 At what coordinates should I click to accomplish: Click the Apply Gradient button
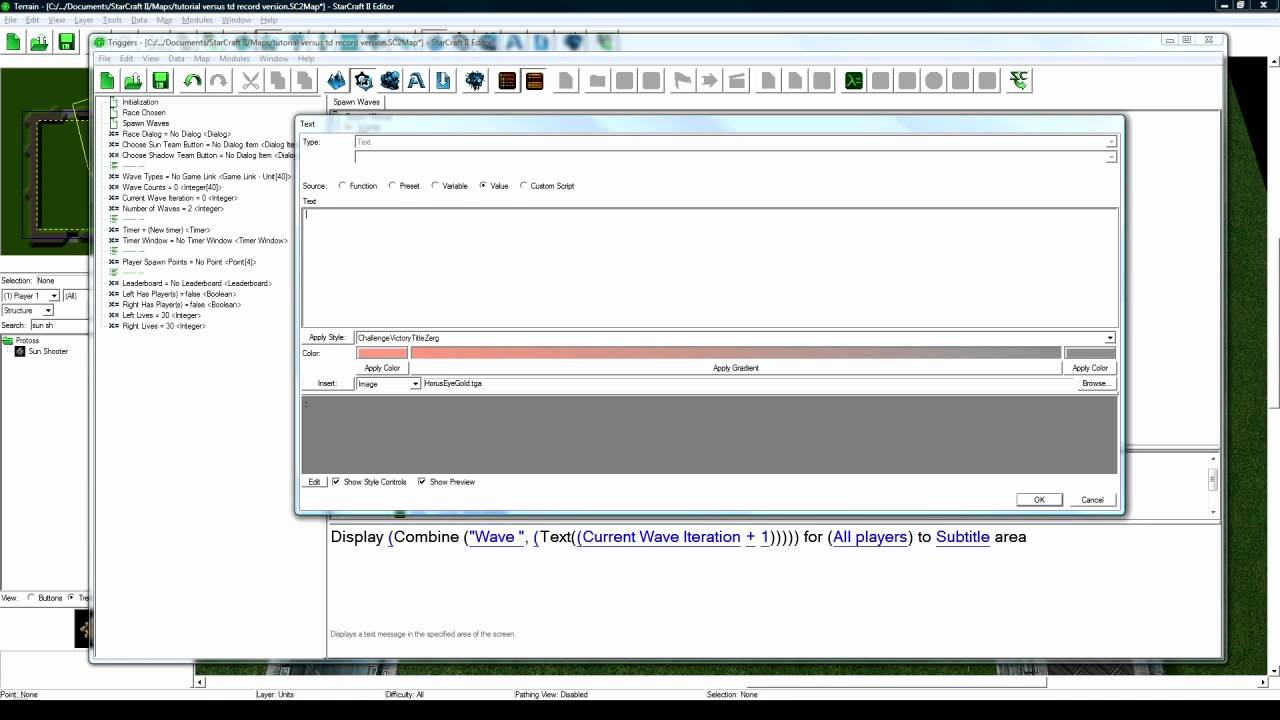pyautogui.click(x=736, y=368)
